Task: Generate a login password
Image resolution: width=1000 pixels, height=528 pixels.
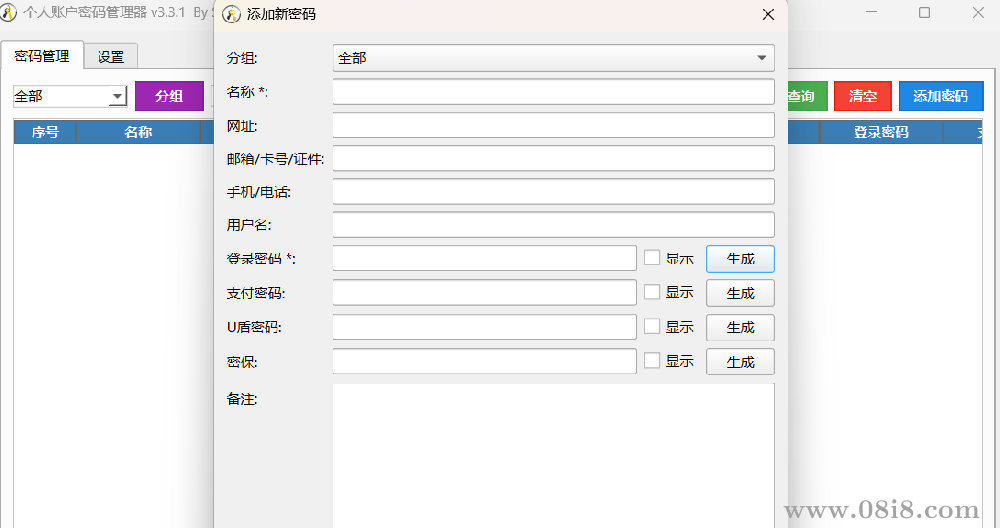Action: pos(740,259)
